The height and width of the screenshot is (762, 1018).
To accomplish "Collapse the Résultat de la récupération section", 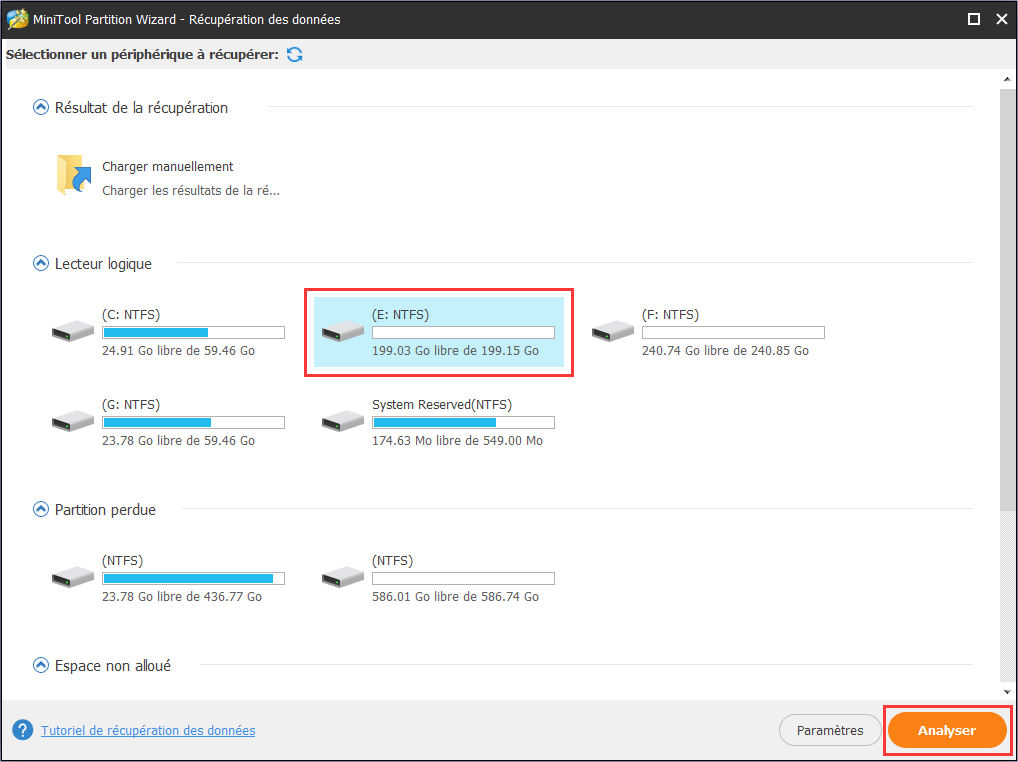I will pyautogui.click(x=41, y=107).
